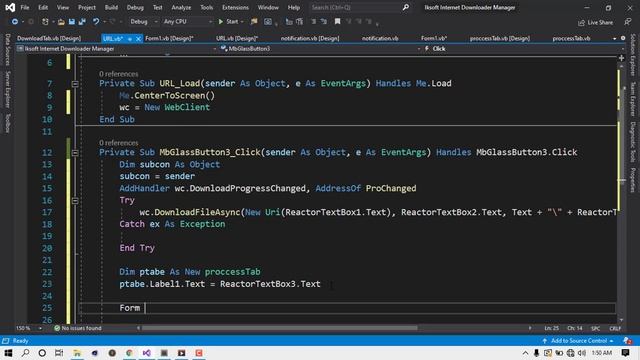Collapse the MbGlassButton3_Click sub outlining box
This screenshot has height=360, width=640.
(x=75, y=153)
